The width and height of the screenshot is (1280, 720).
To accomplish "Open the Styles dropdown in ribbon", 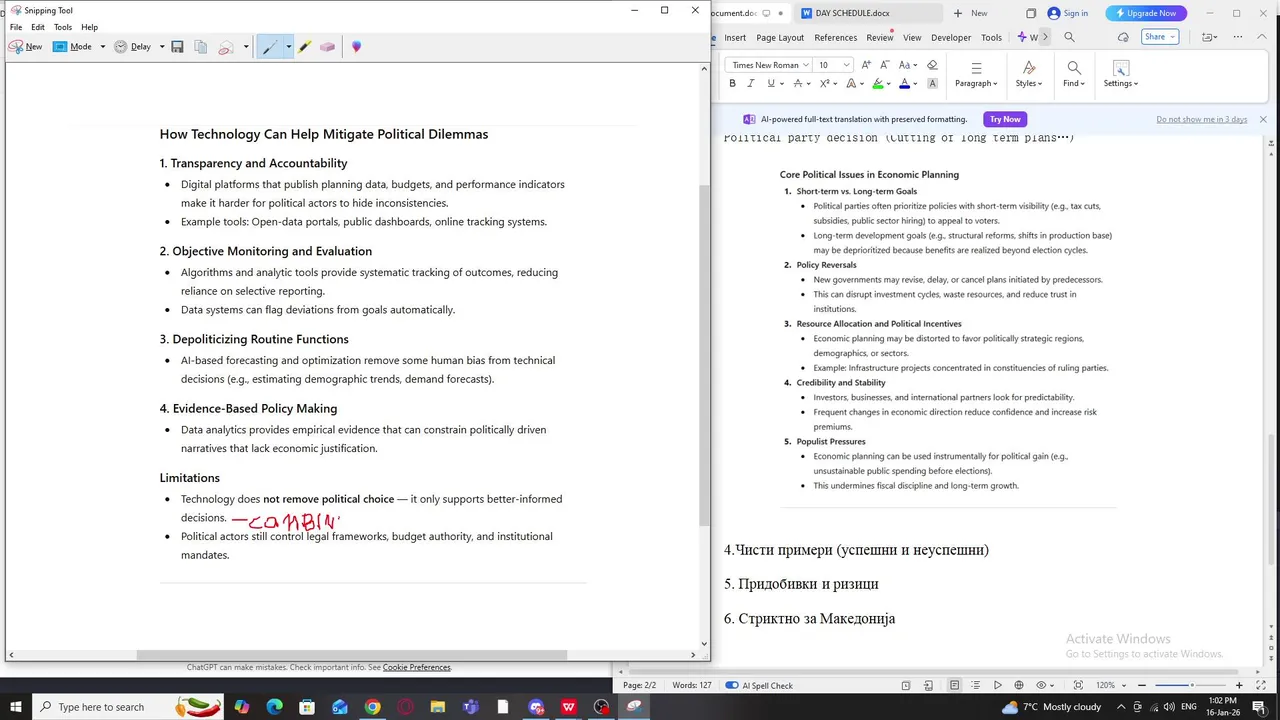I will pyautogui.click(x=1027, y=74).
